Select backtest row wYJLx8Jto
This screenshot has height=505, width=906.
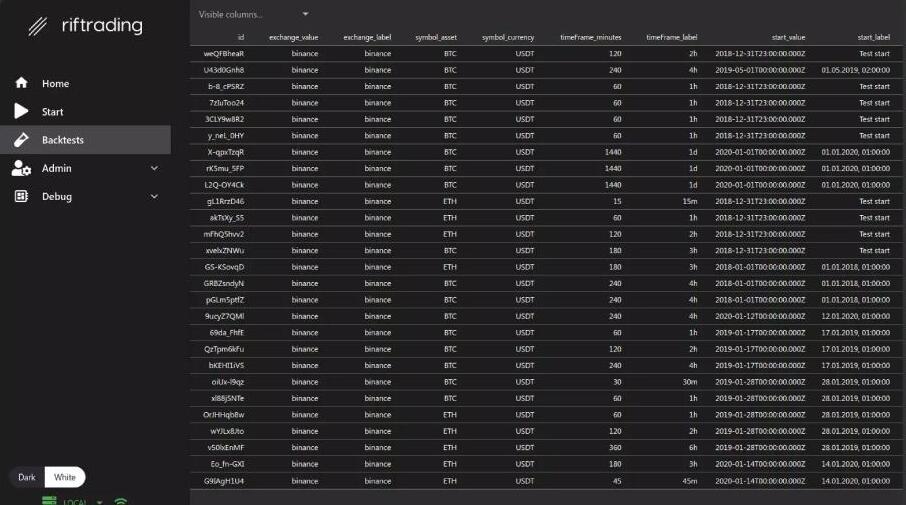point(546,431)
